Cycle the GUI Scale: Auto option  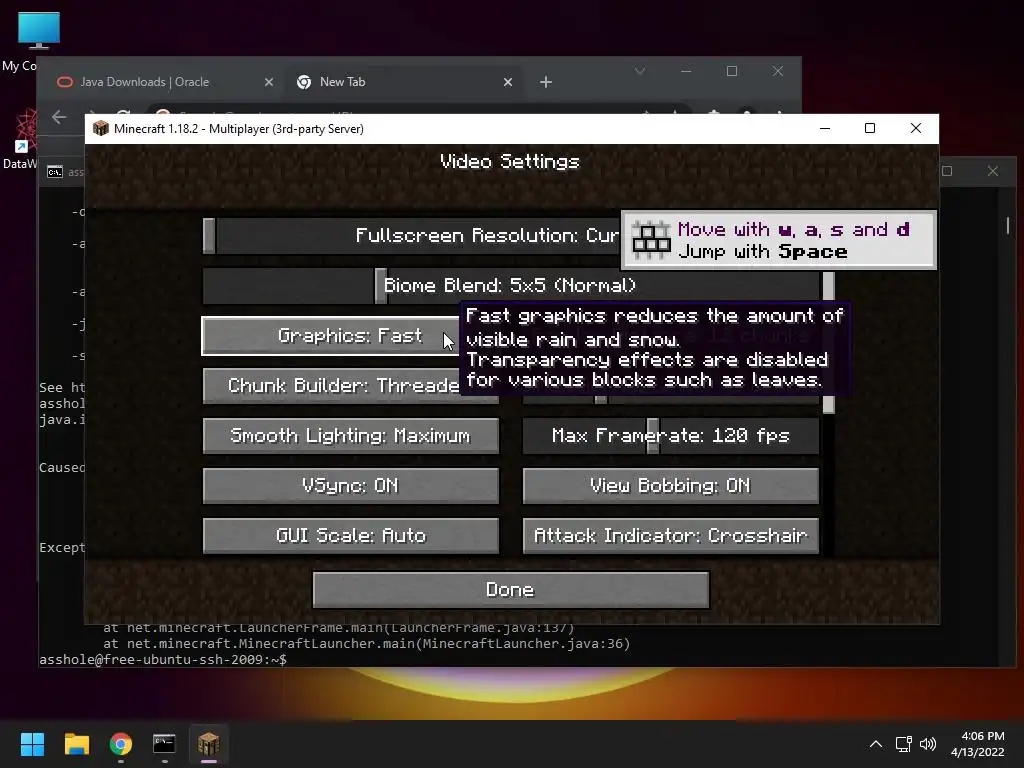click(x=351, y=536)
